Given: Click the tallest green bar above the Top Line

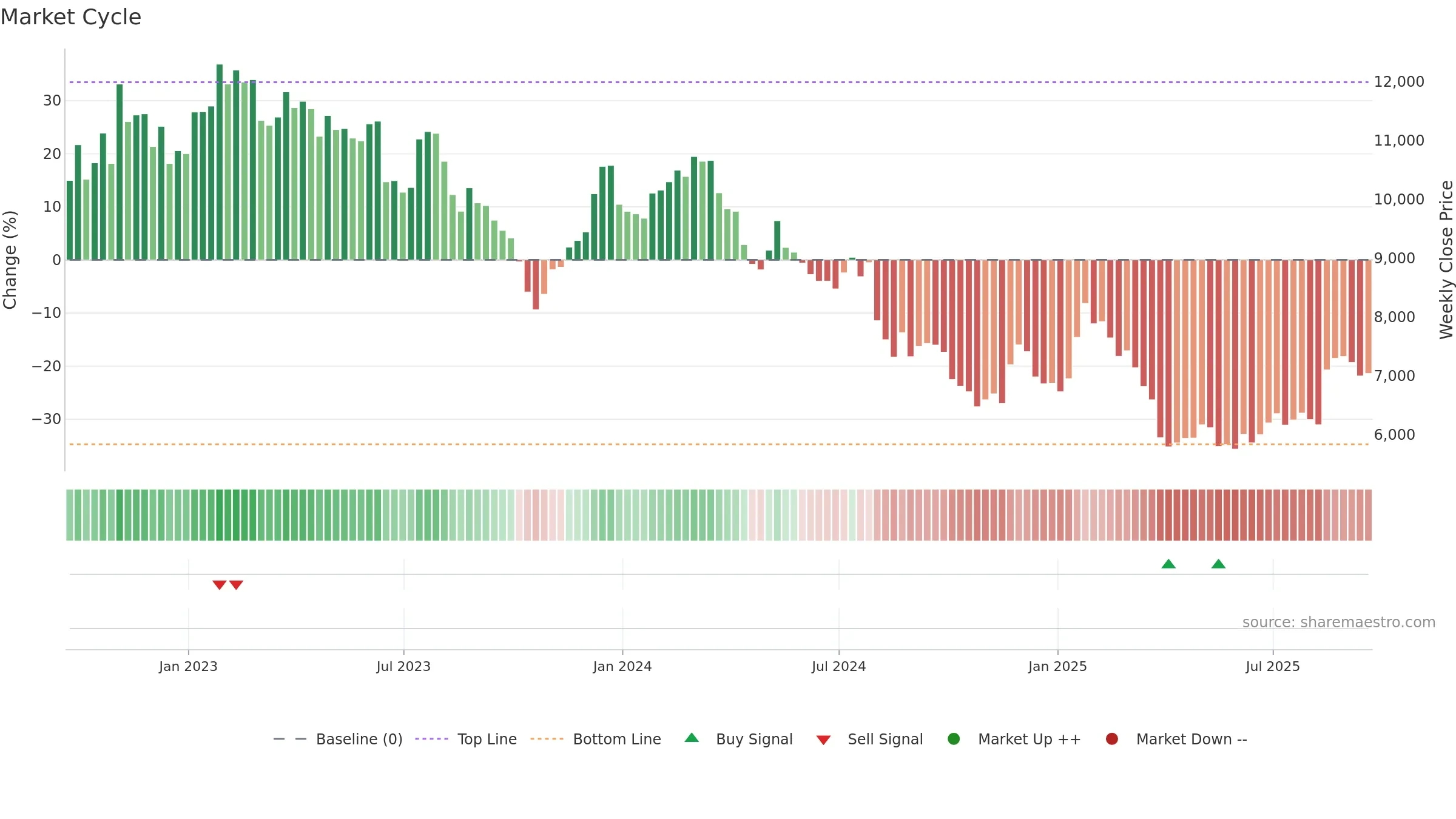Looking at the screenshot, I should 220,162.
